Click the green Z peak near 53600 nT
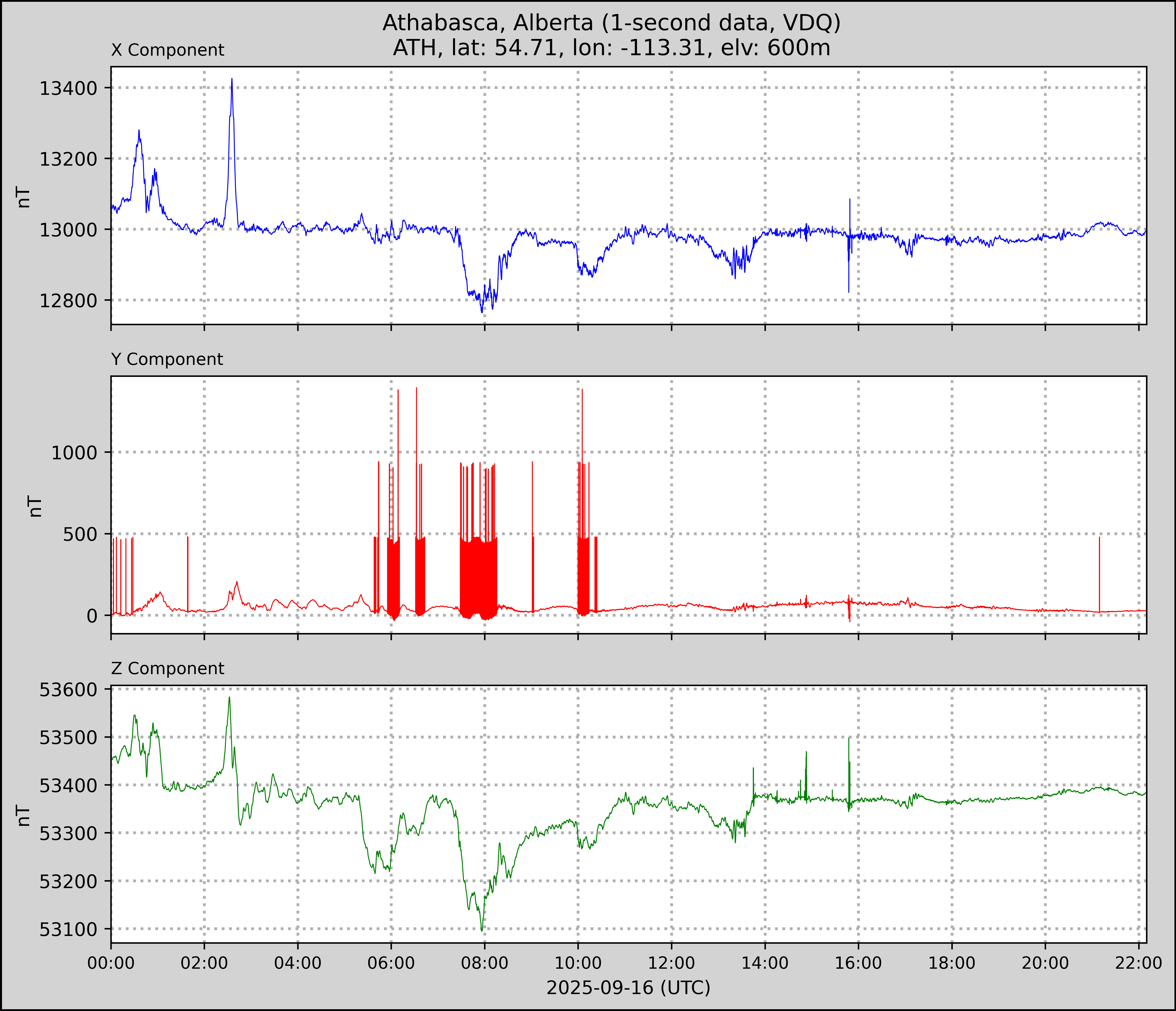This screenshot has height=1011, width=1176. click(x=229, y=698)
